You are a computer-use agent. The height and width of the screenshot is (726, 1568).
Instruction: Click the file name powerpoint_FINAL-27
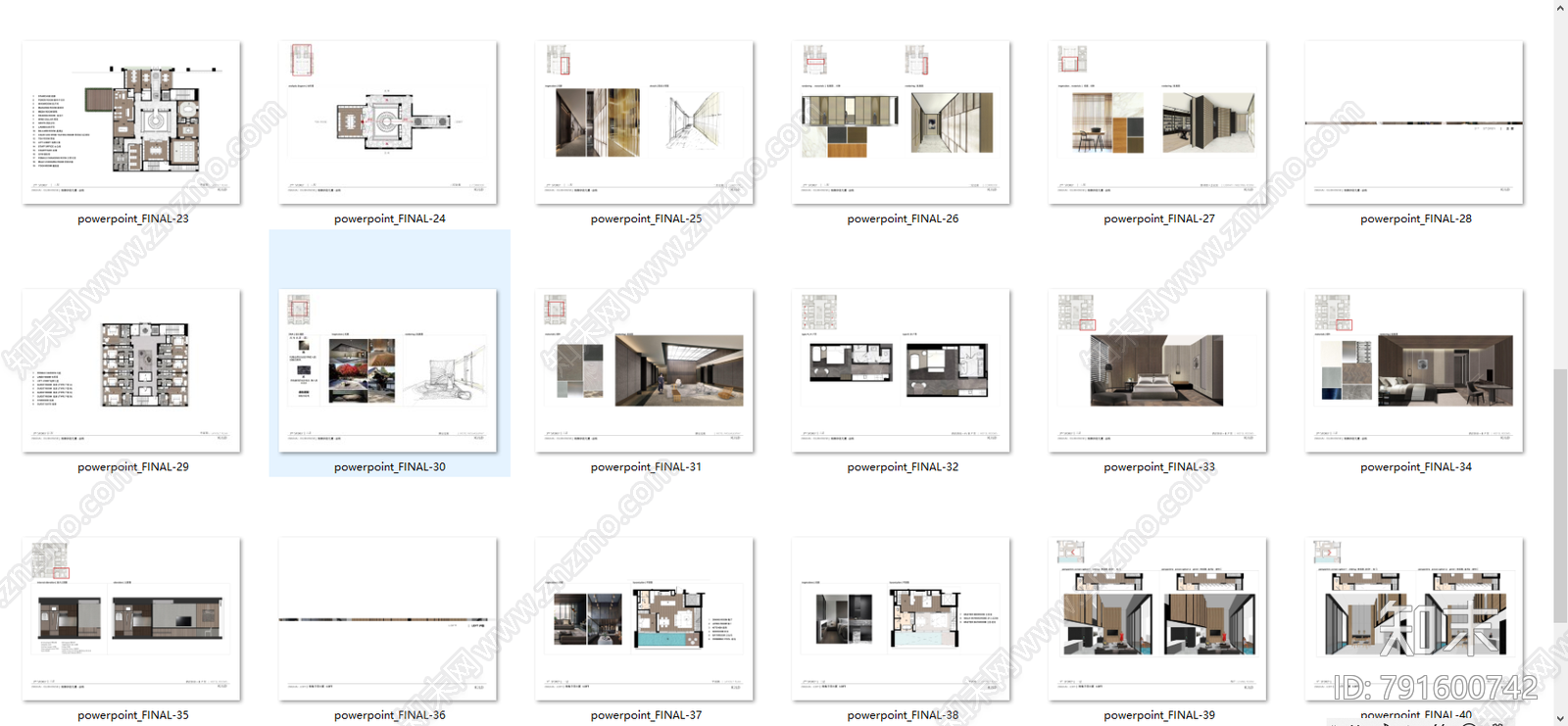click(1159, 218)
